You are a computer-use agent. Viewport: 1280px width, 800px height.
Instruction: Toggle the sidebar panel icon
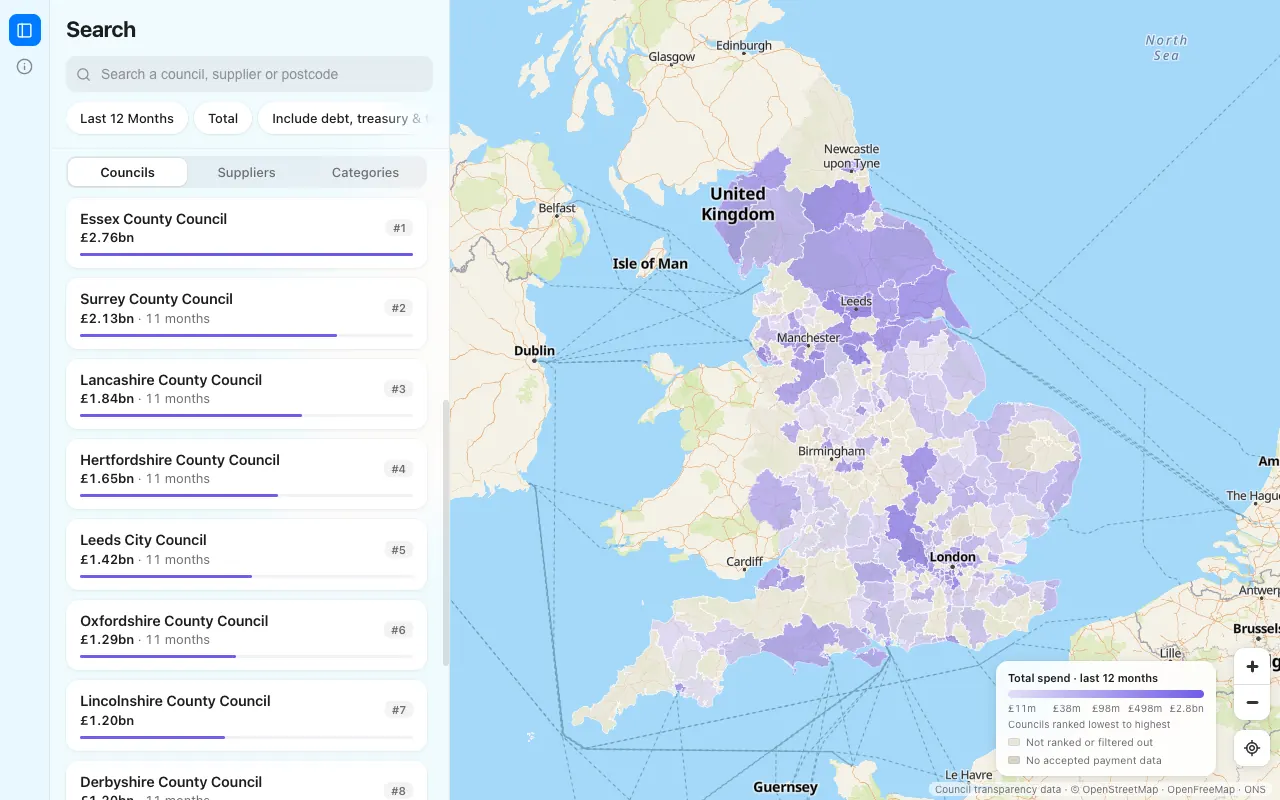click(x=25, y=30)
